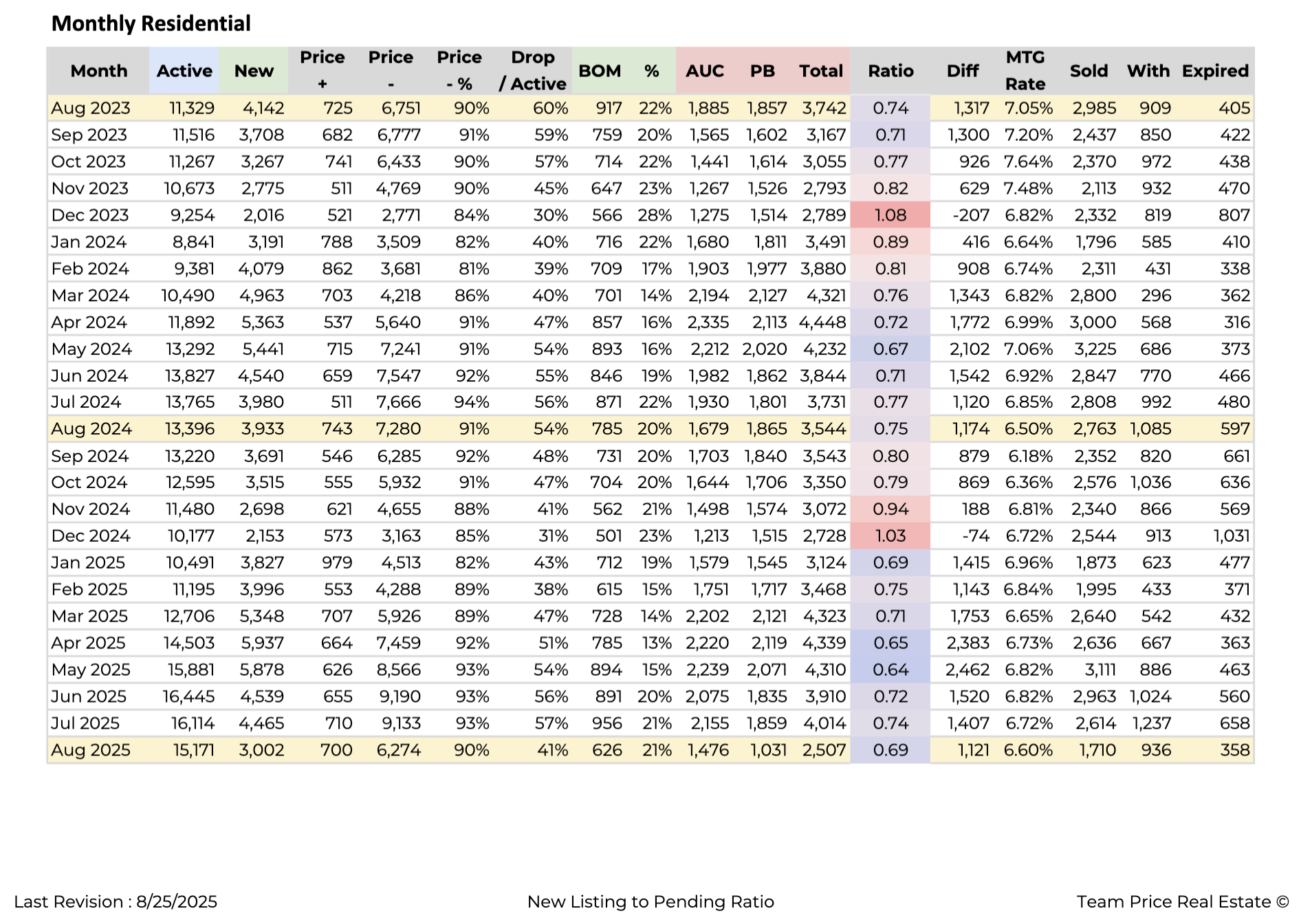Select the New column header

[254, 71]
